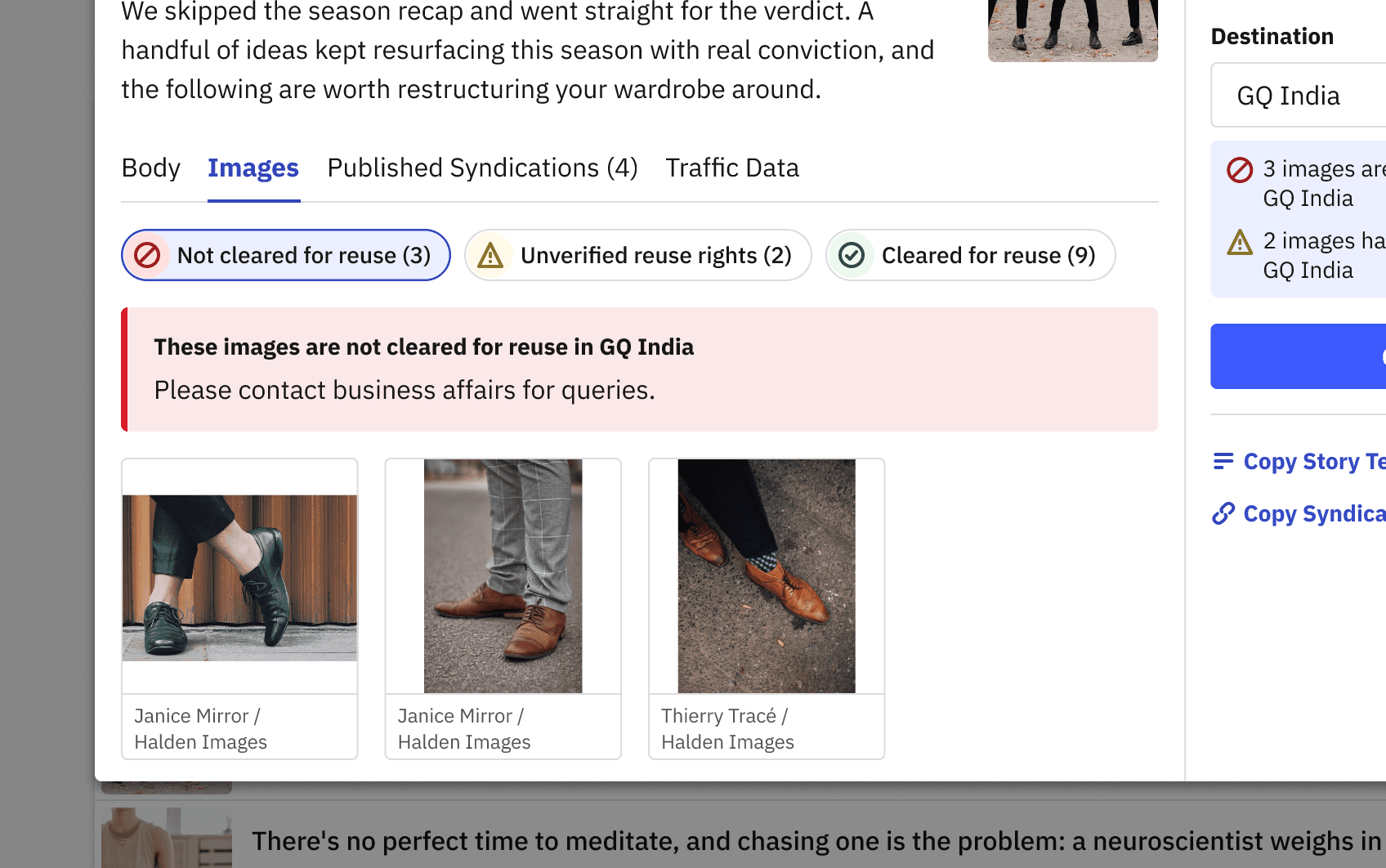Click the story header photo thumbnail
Viewport: 1386px width, 868px height.
pos(1073,30)
